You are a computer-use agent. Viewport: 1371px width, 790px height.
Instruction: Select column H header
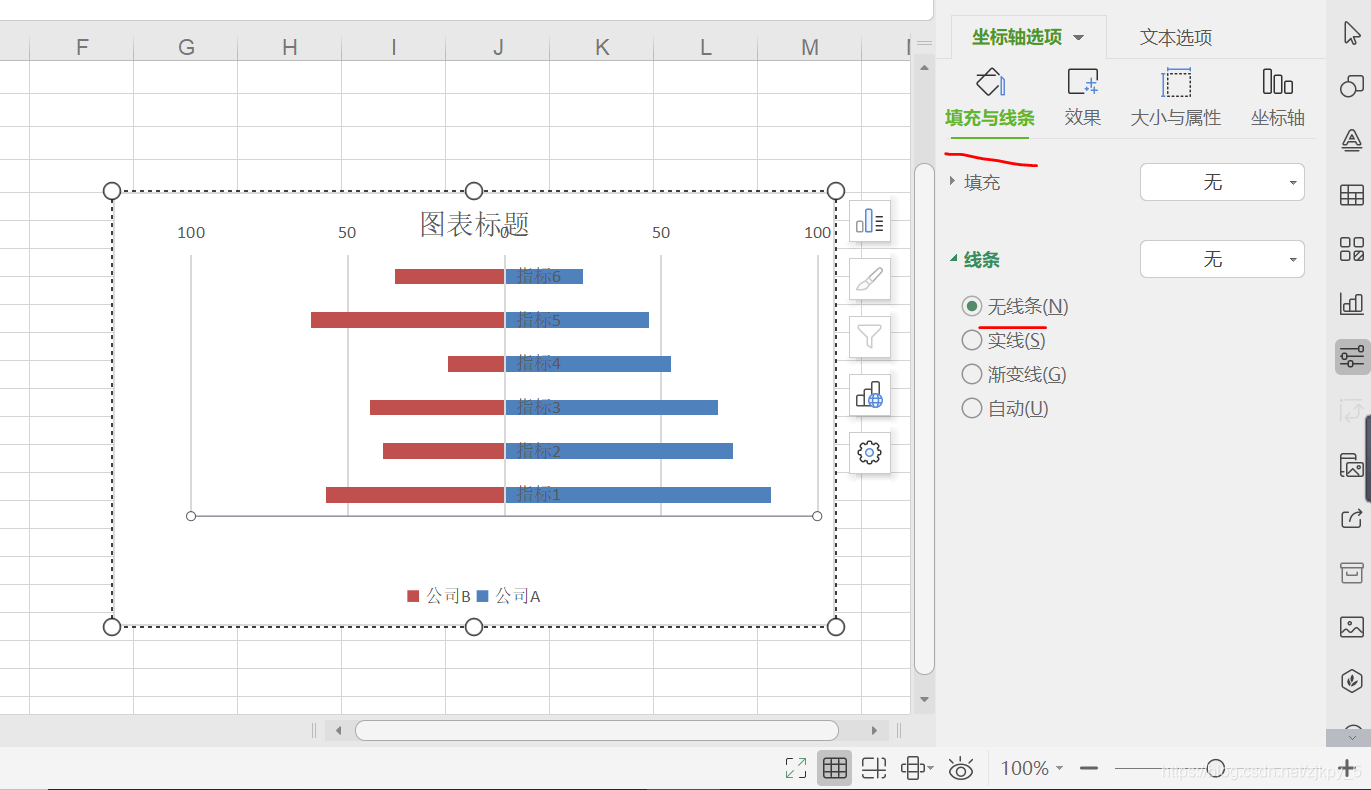click(290, 47)
